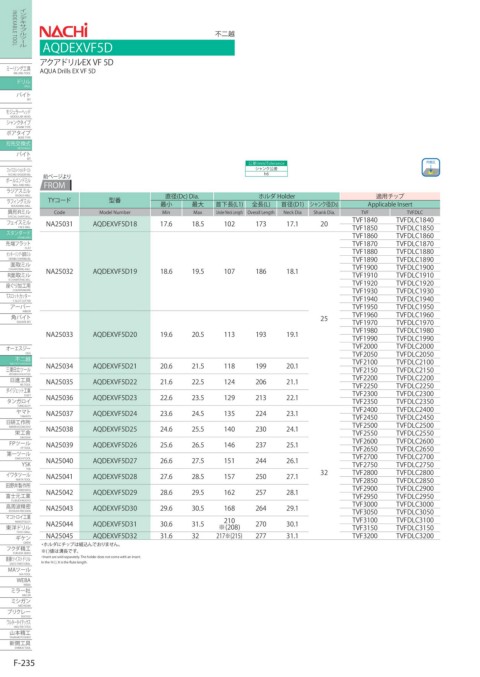480x677 pixels.
Task: Click the F-235 page number
Action: click(x=24, y=663)
